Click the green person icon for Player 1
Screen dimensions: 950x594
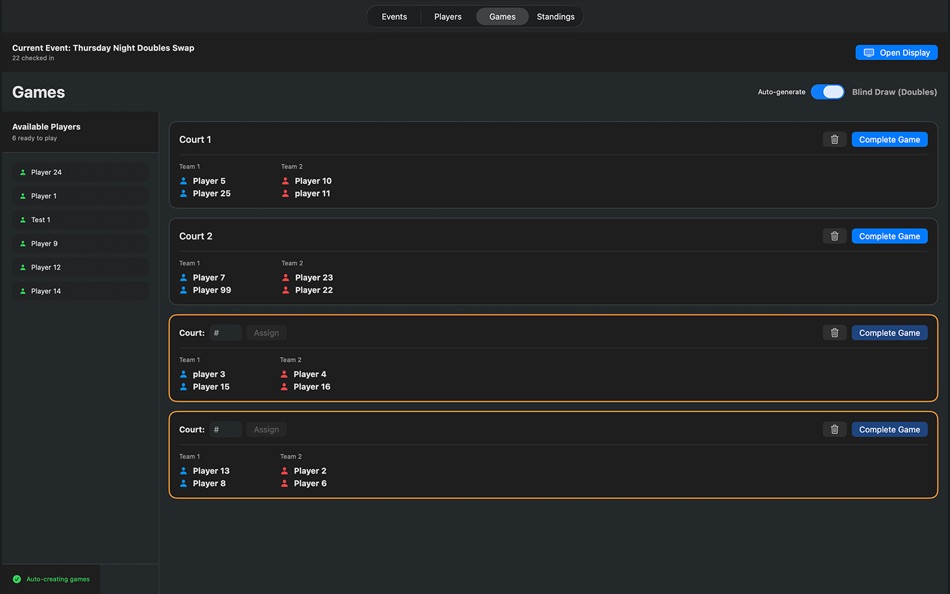coord(23,196)
